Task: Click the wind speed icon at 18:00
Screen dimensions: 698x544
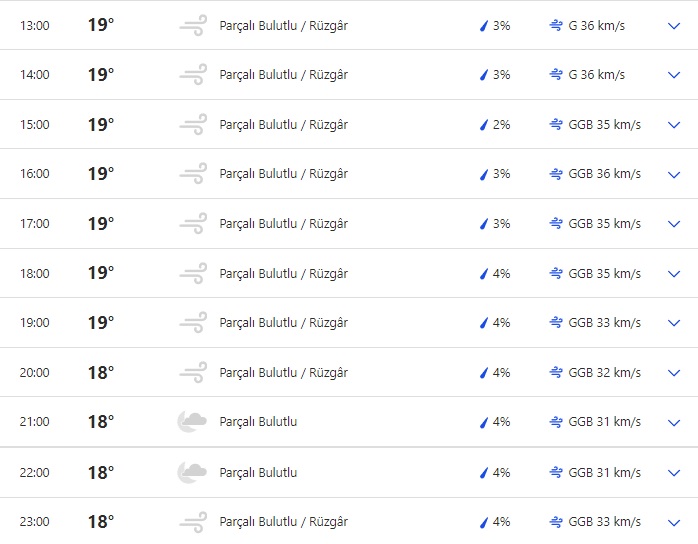Action: (556, 274)
